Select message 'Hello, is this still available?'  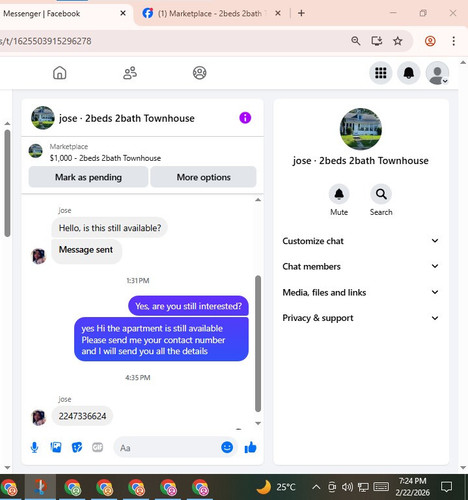pos(110,228)
